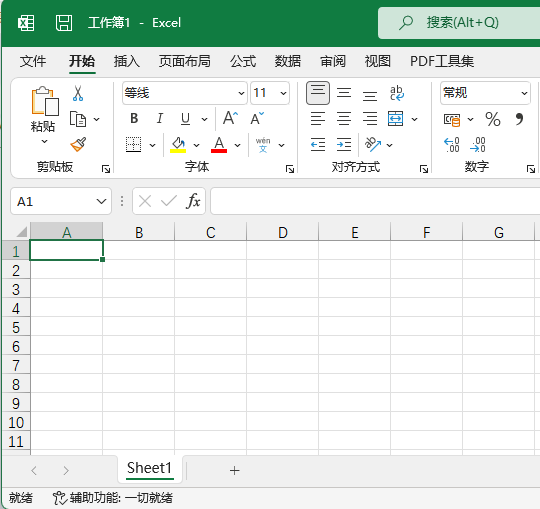Apply Comma style number format
The width and height of the screenshot is (540, 509).
coord(519,119)
